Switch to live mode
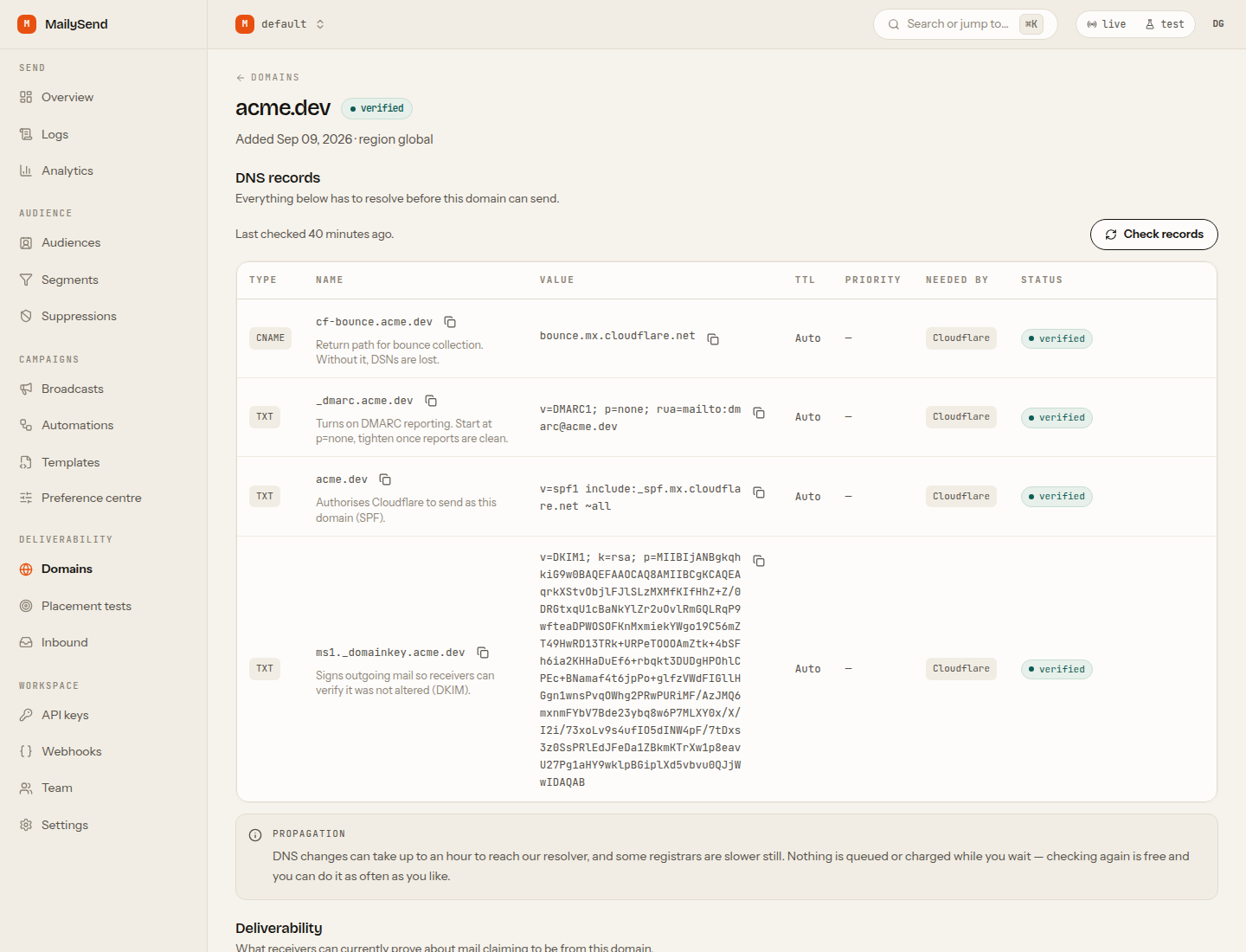 click(1107, 24)
